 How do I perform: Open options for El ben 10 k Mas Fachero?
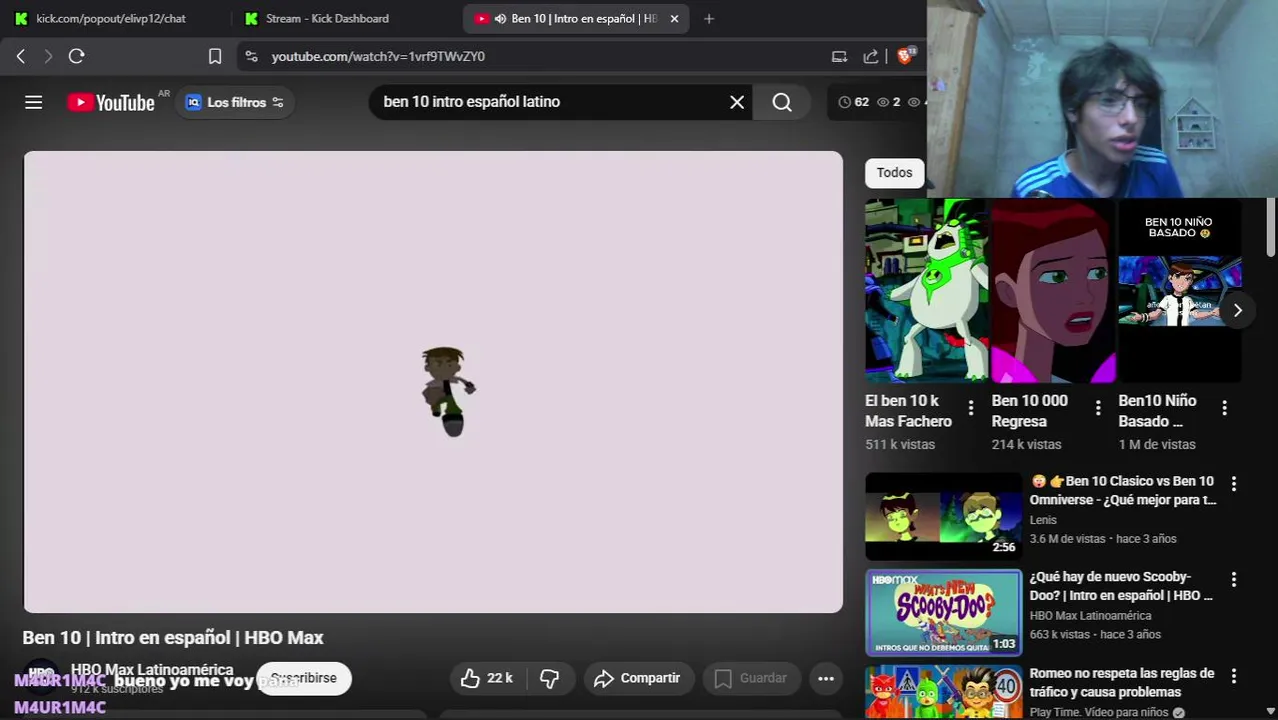pos(970,408)
